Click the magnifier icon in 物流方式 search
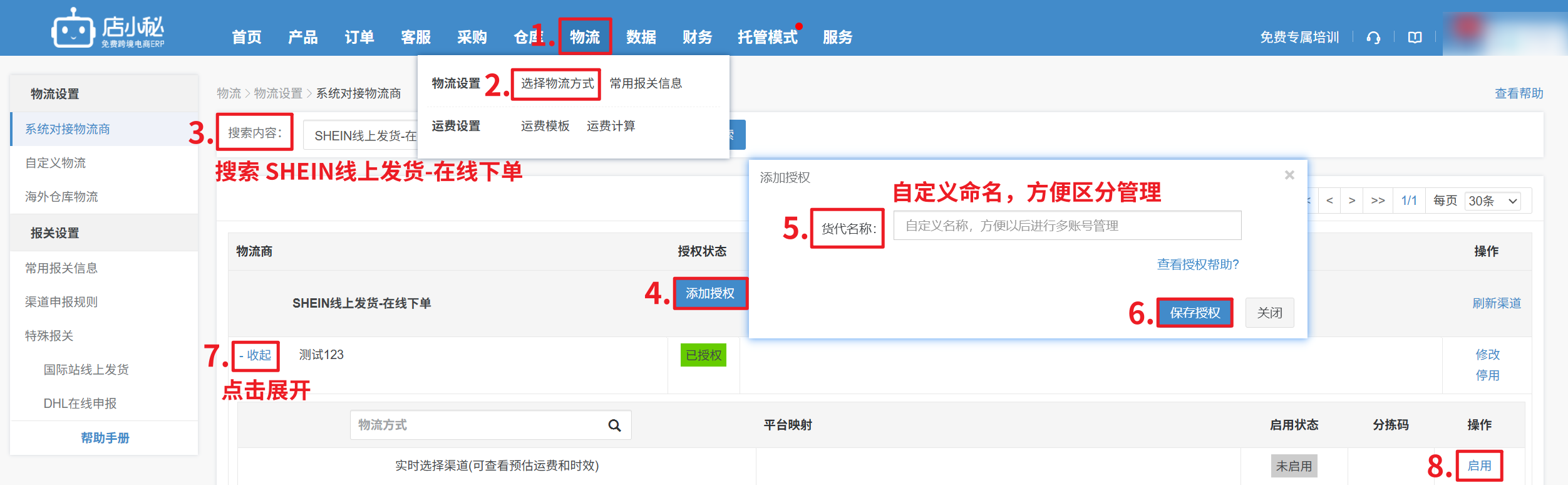The height and width of the screenshot is (485, 1568). 614,425
